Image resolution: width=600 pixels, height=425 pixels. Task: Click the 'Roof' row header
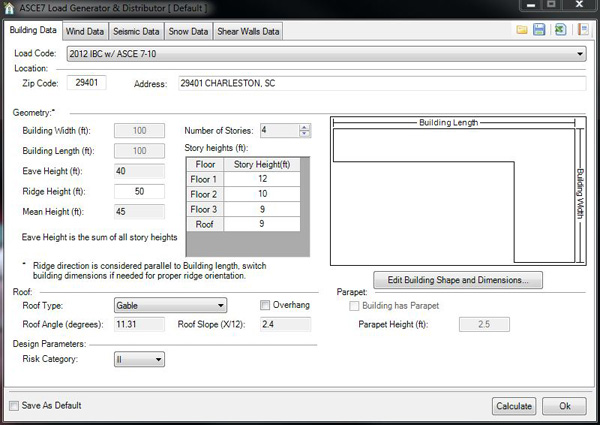pos(205,224)
